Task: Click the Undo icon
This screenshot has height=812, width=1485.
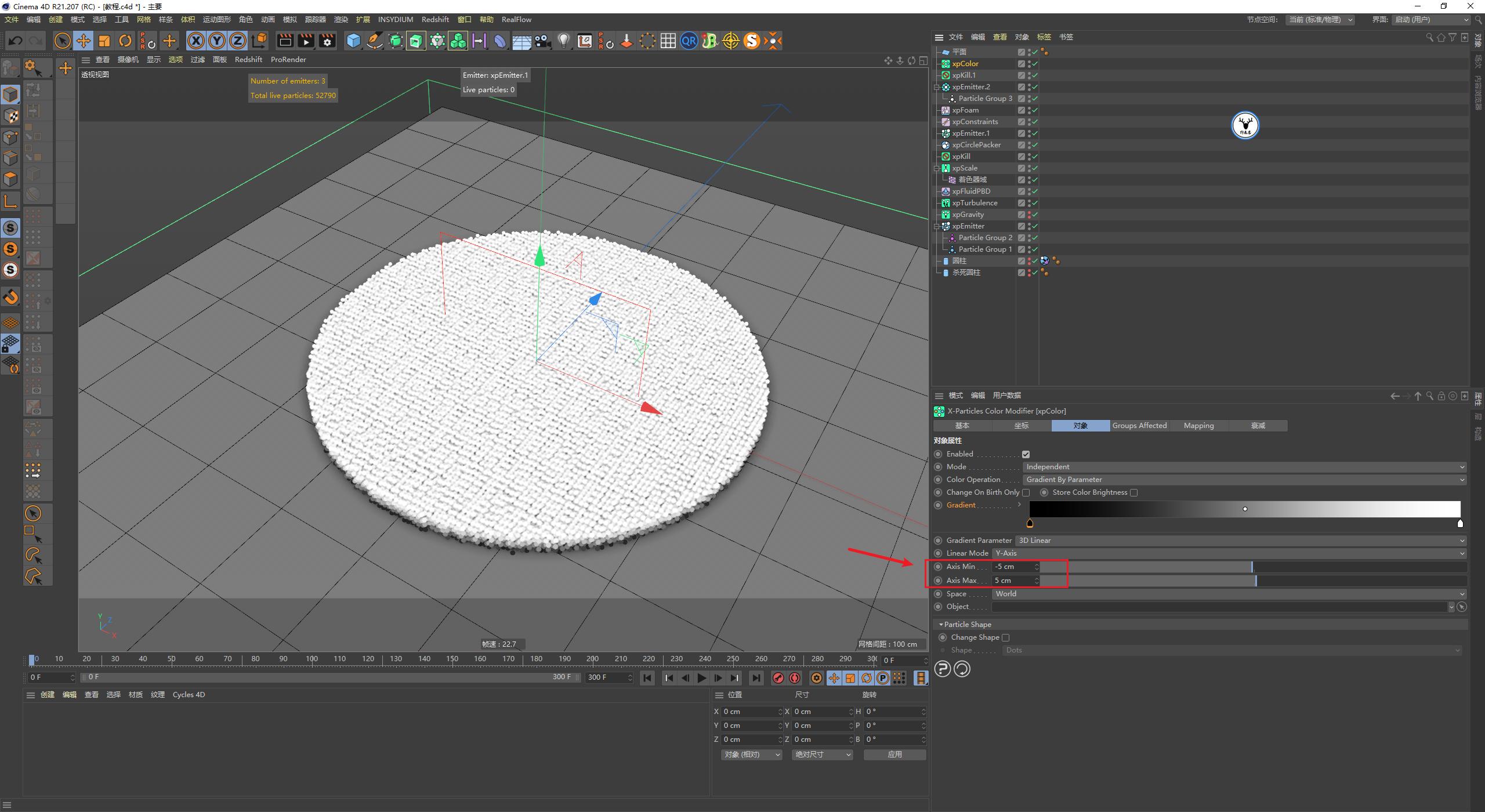Action: (15, 41)
